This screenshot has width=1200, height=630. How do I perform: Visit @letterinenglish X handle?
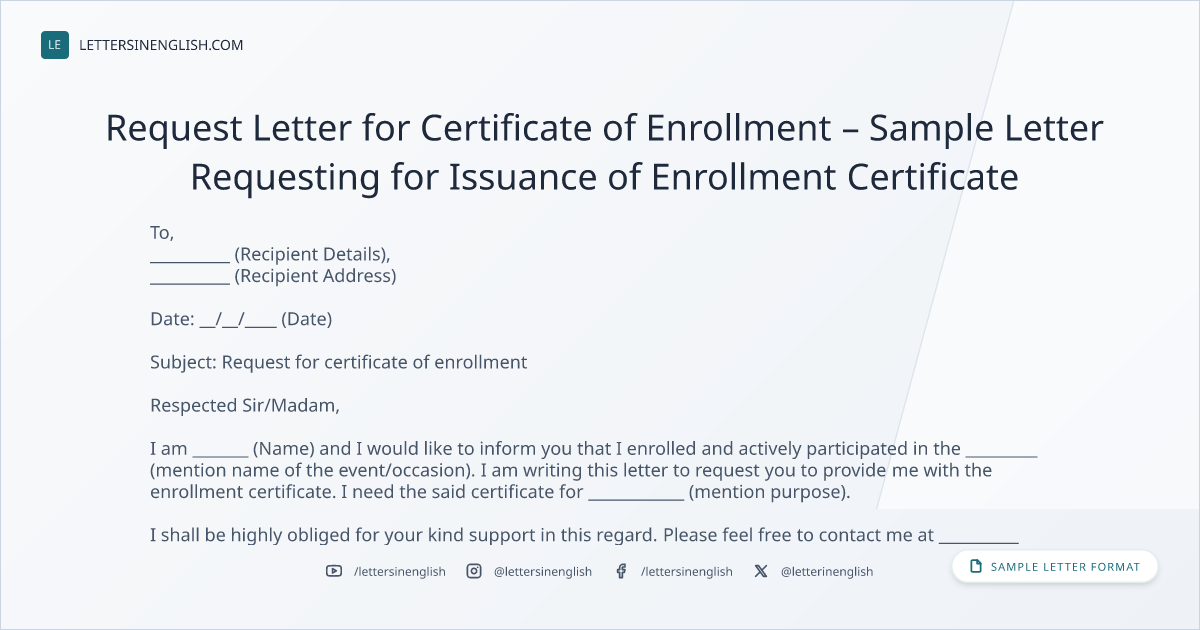pos(827,571)
